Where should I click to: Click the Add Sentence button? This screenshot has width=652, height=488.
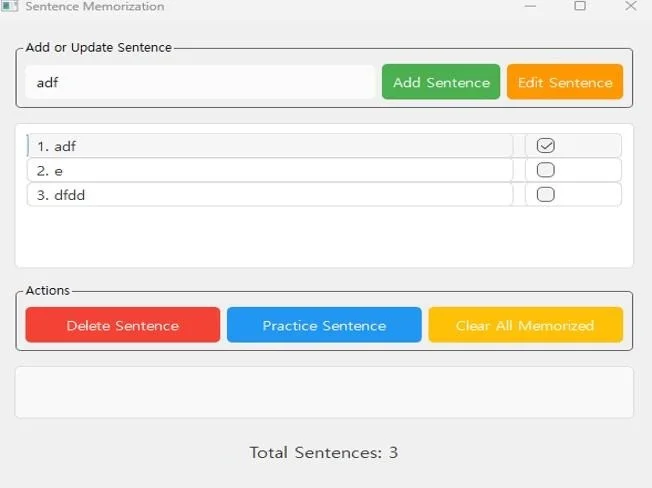(441, 82)
